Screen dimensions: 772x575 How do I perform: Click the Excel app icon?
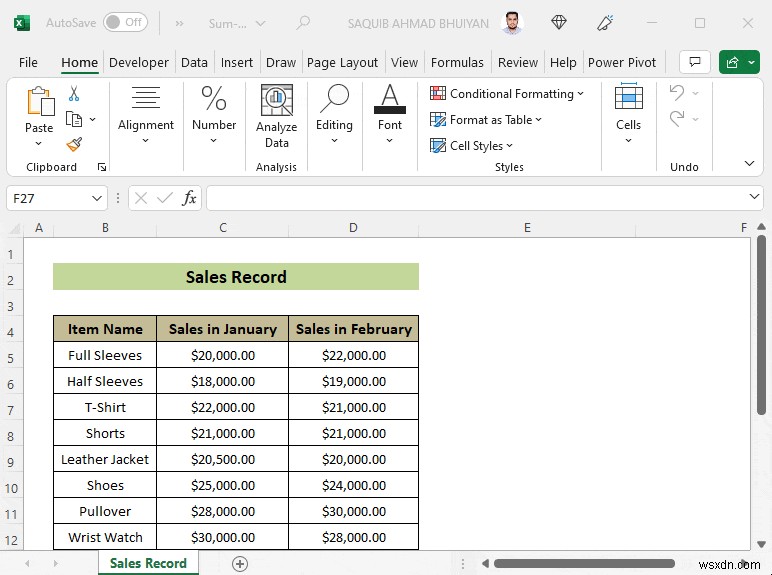[x=22, y=23]
